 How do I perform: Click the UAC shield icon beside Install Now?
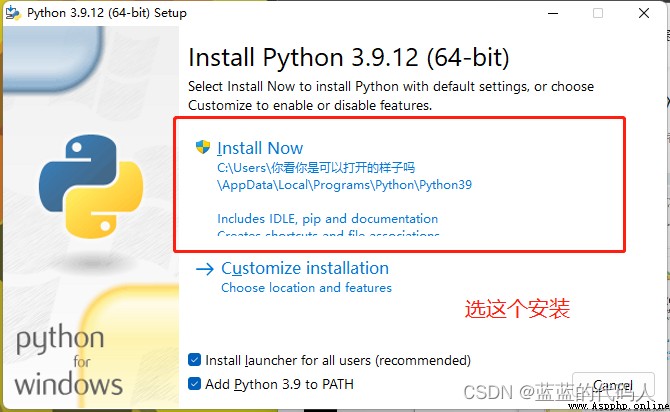tap(203, 147)
